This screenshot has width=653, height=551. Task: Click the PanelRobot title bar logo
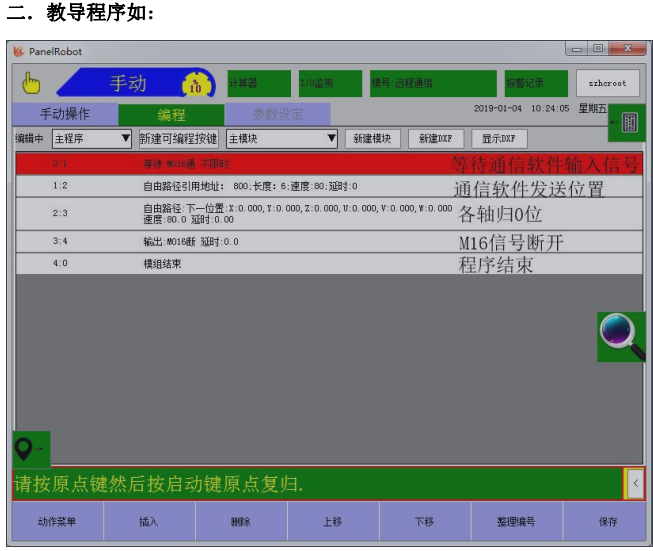pyautogui.click(x=20, y=51)
